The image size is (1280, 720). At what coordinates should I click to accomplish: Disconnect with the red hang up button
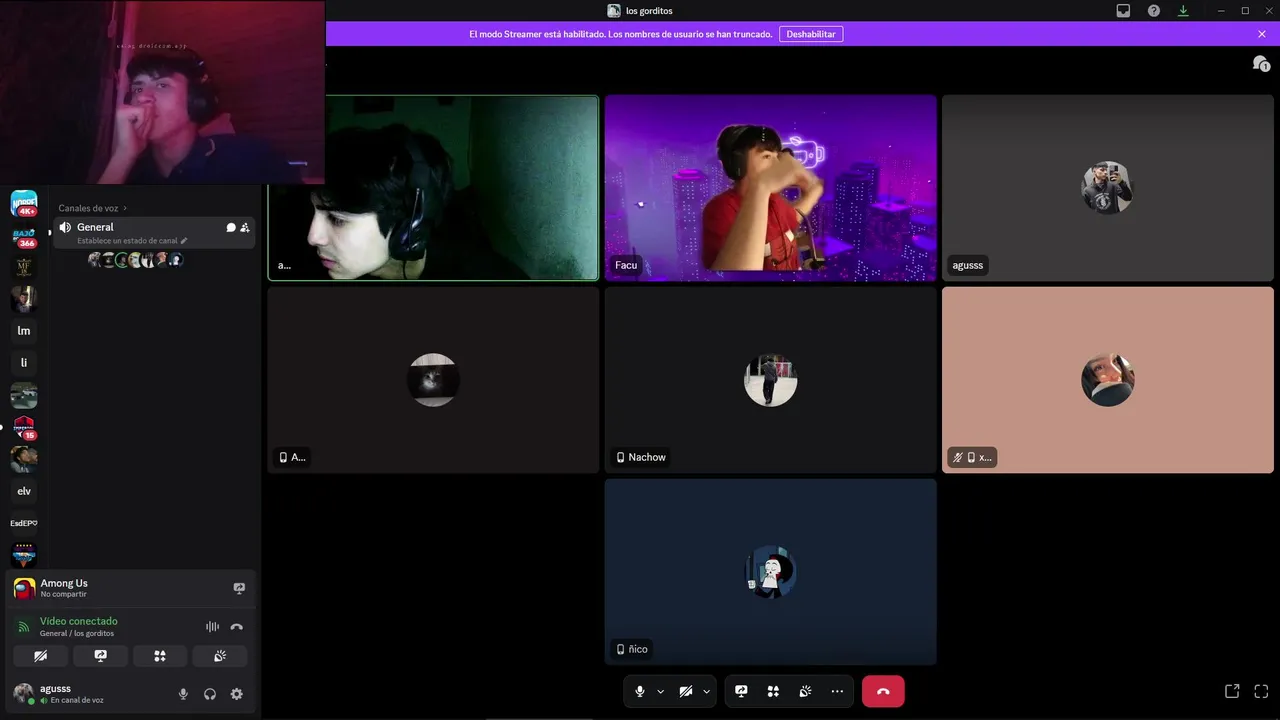pyautogui.click(x=883, y=691)
